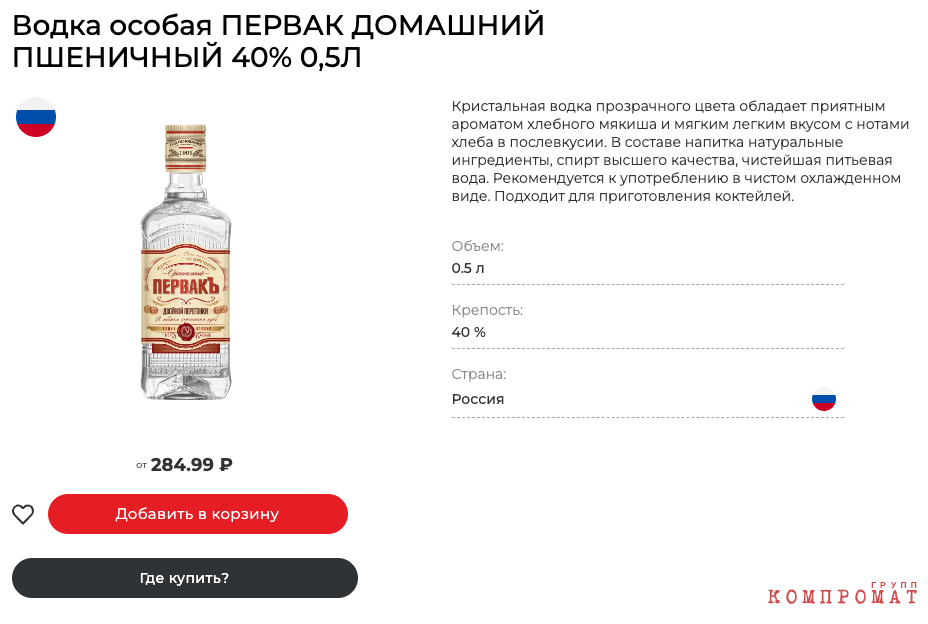Image resolution: width=928 pixels, height=624 pixels.
Task: Click the Объем value 0.5 л
Action: 468,268
